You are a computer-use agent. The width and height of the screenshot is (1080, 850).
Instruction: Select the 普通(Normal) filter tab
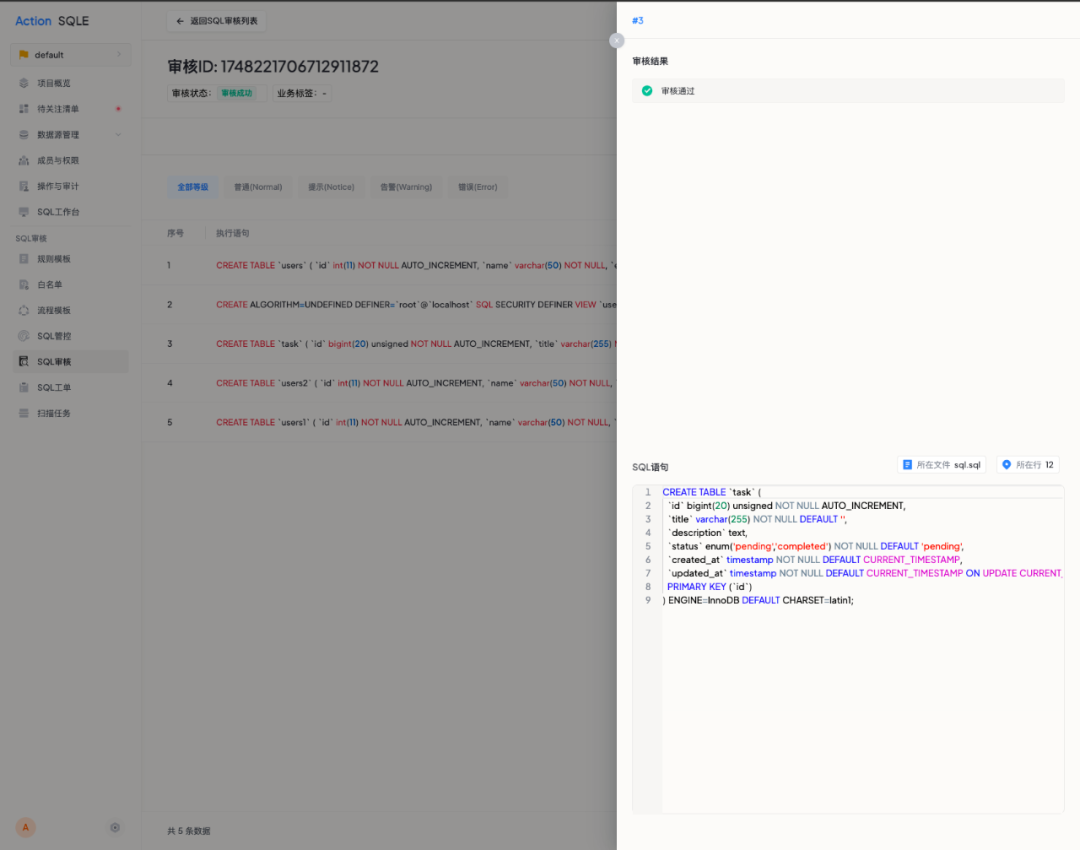point(258,187)
